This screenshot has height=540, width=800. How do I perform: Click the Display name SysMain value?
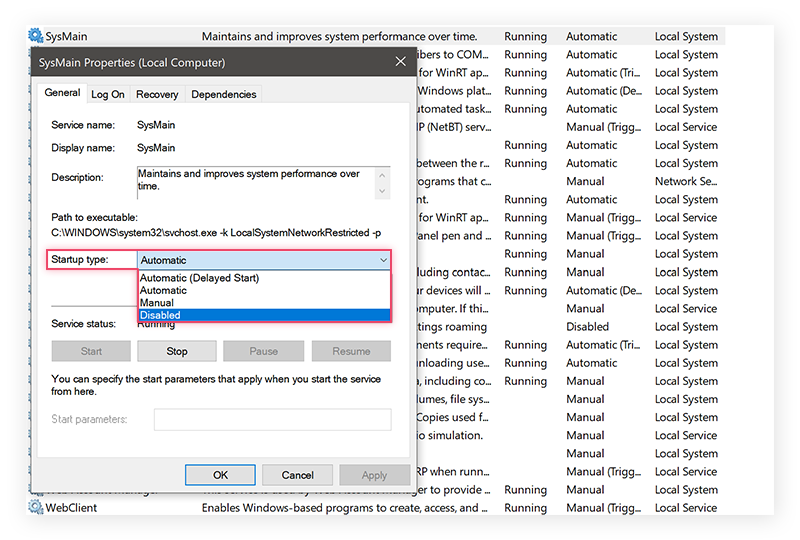pyautogui.click(x=156, y=148)
